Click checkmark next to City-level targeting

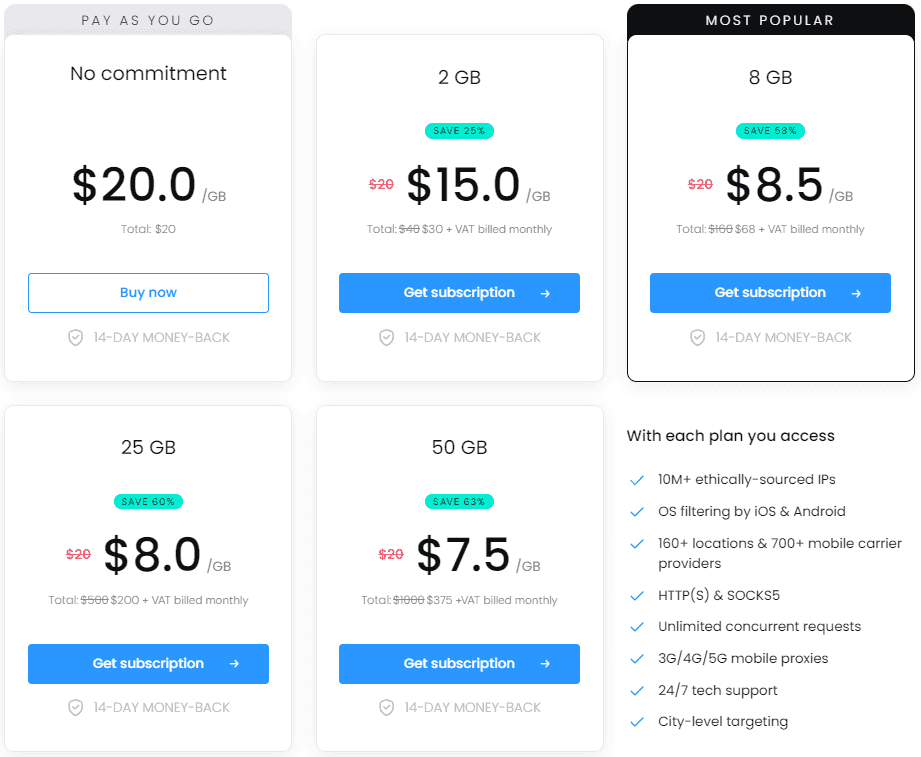coord(637,722)
